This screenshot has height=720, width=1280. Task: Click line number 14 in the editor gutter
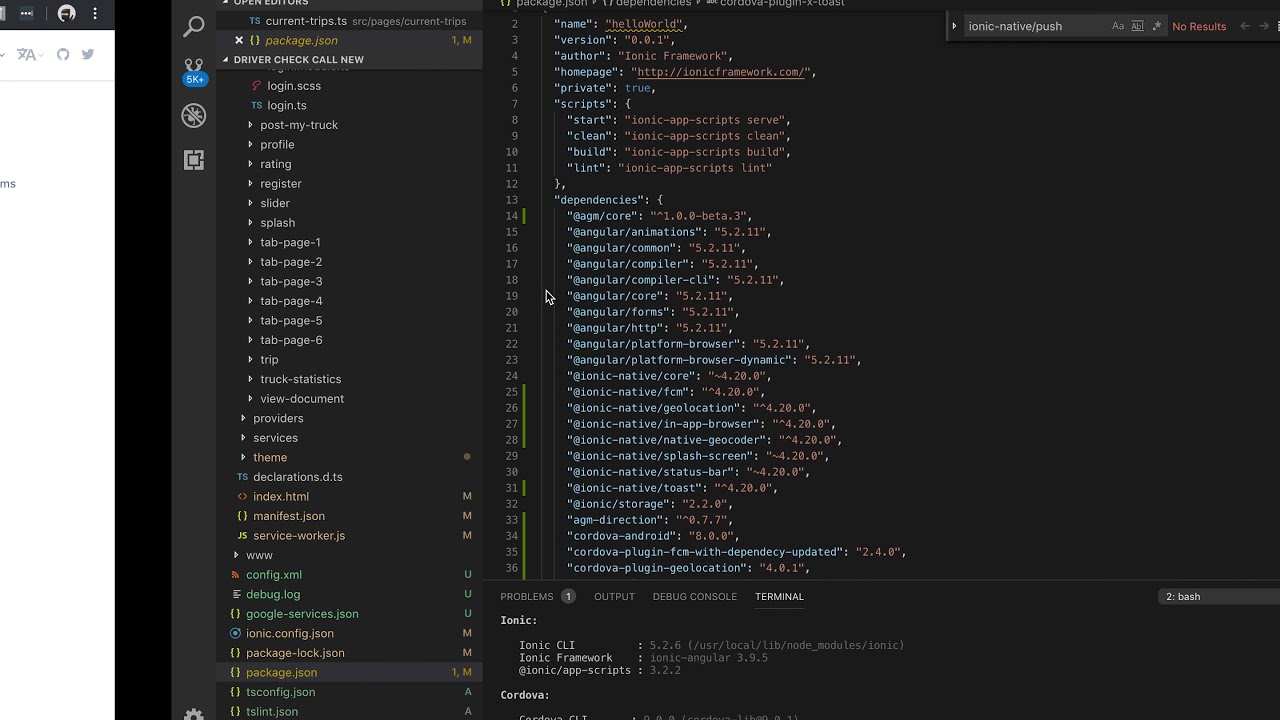click(x=512, y=216)
